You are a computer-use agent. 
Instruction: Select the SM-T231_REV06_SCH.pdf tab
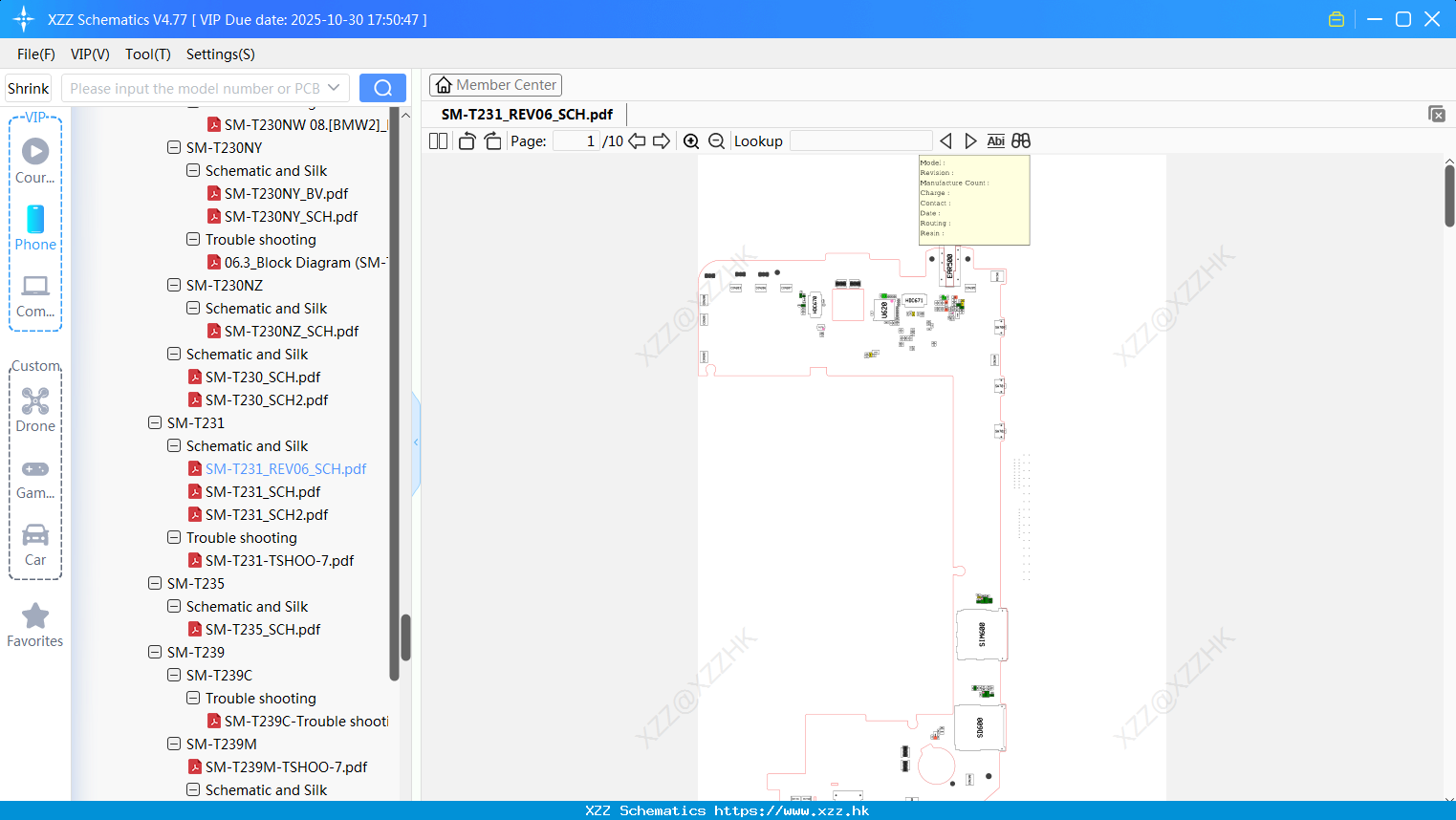pyautogui.click(x=527, y=114)
